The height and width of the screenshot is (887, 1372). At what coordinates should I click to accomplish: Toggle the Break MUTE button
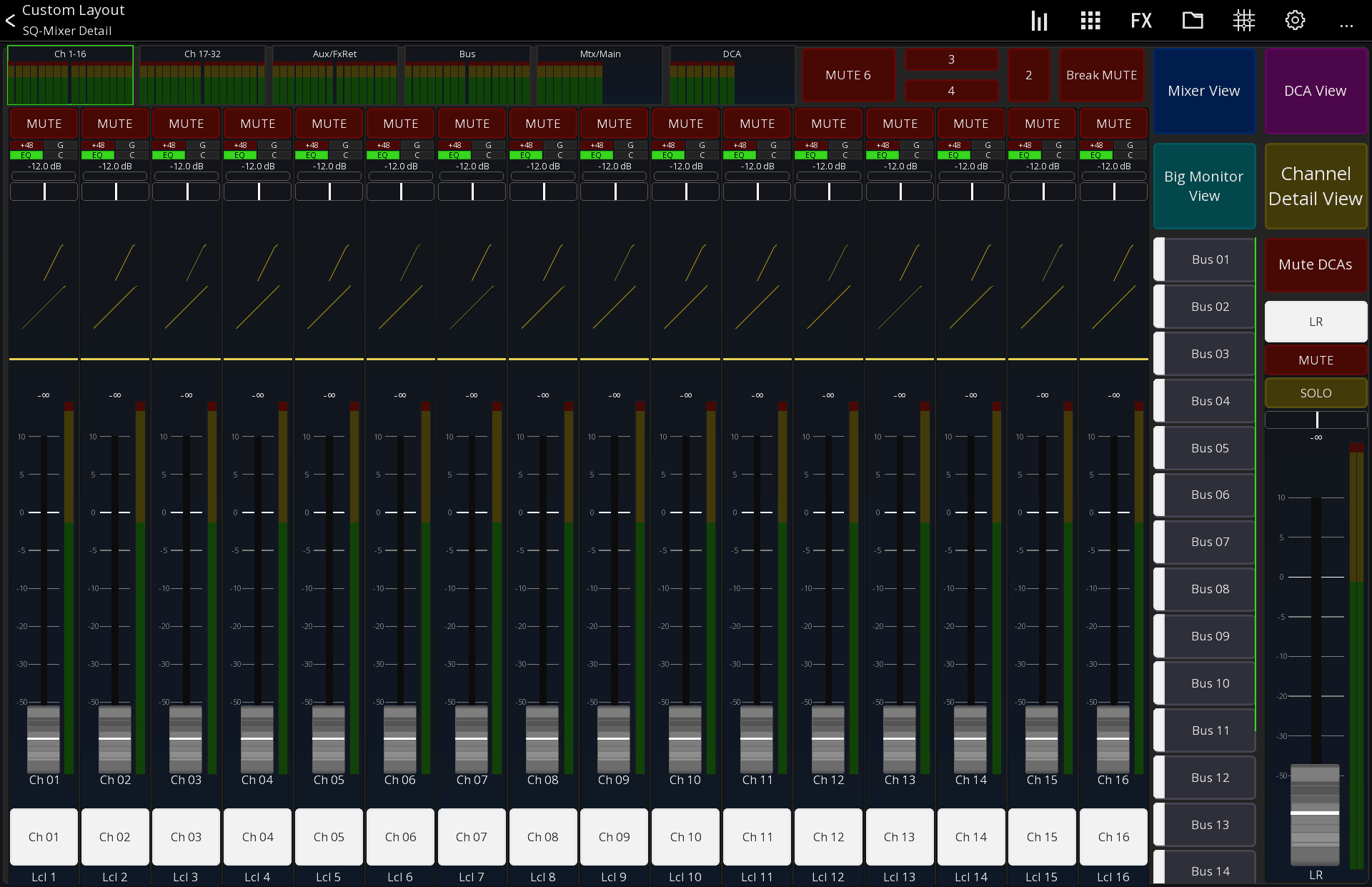tap(1101, 75)
